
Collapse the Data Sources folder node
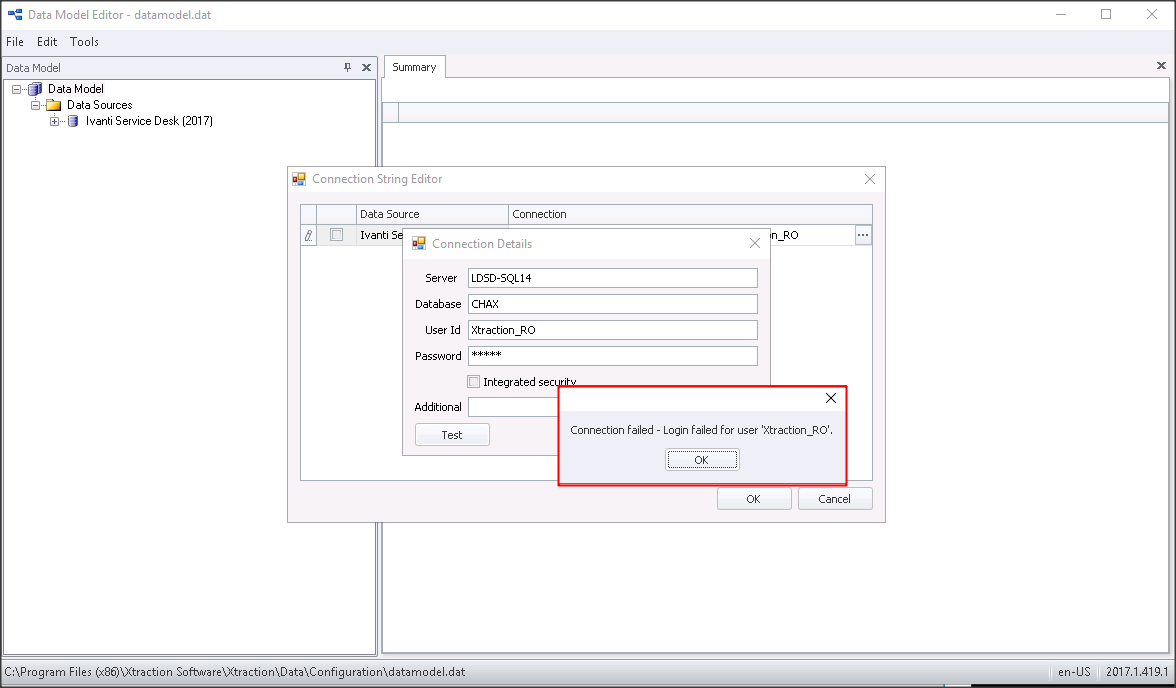35,104
